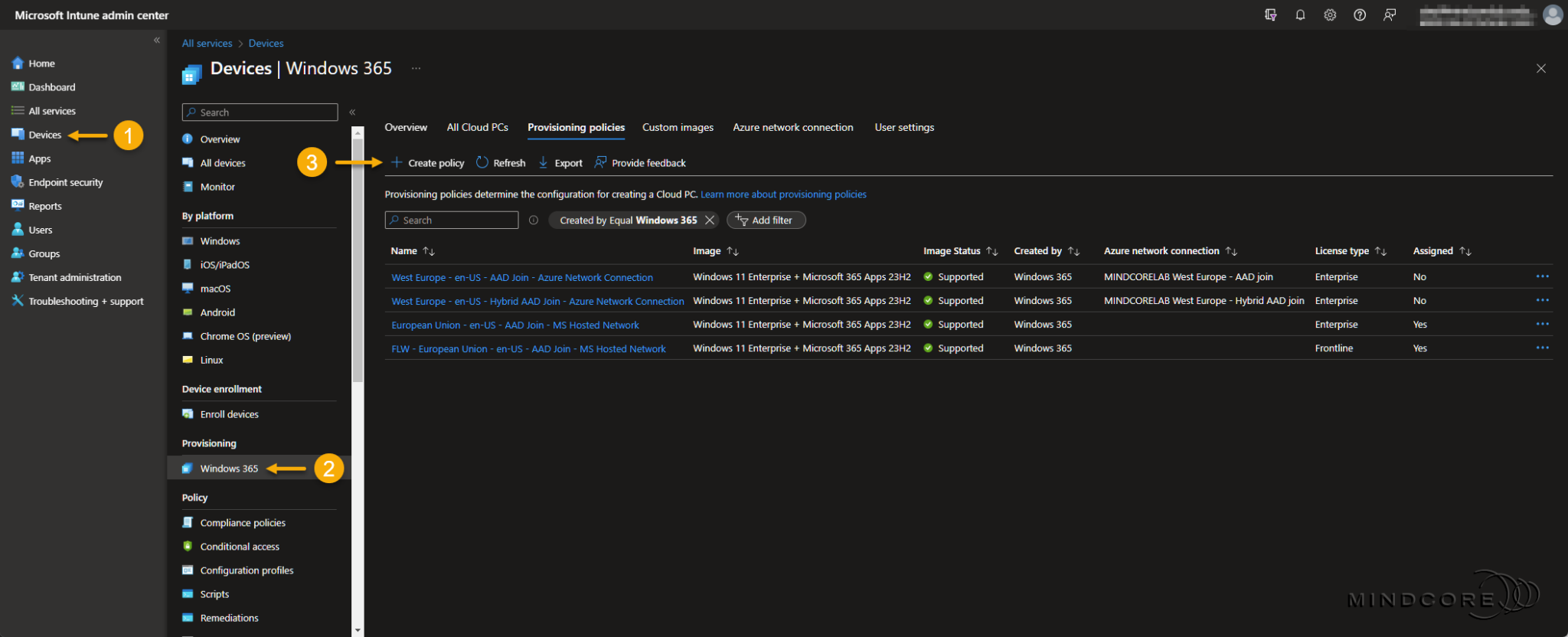The width and height of the screenshot is (1568, 637).
Task: Open the more options for the FLW policy row
Action: tap(1542, 348)
